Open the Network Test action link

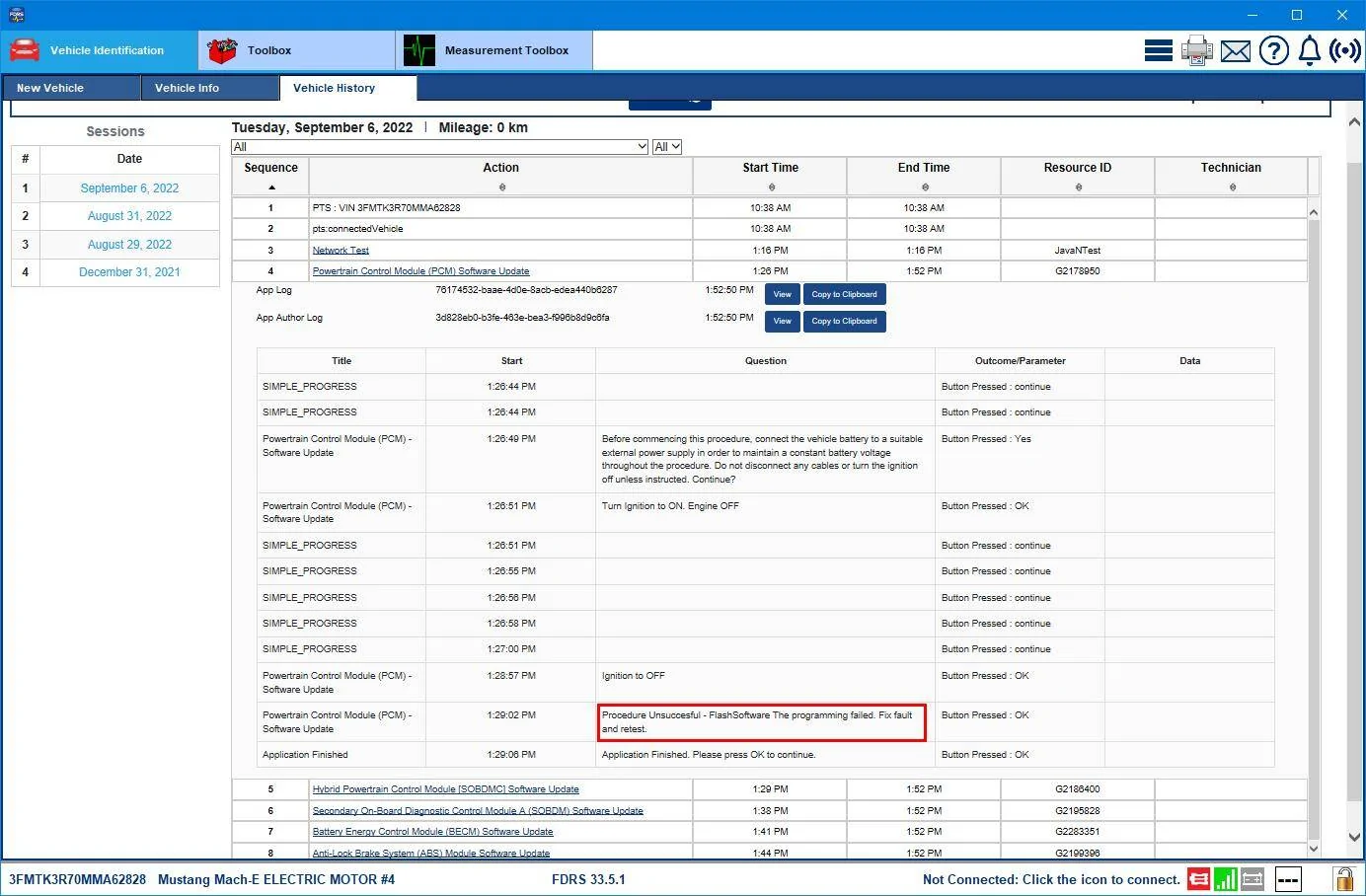click(x=341, y=251)
